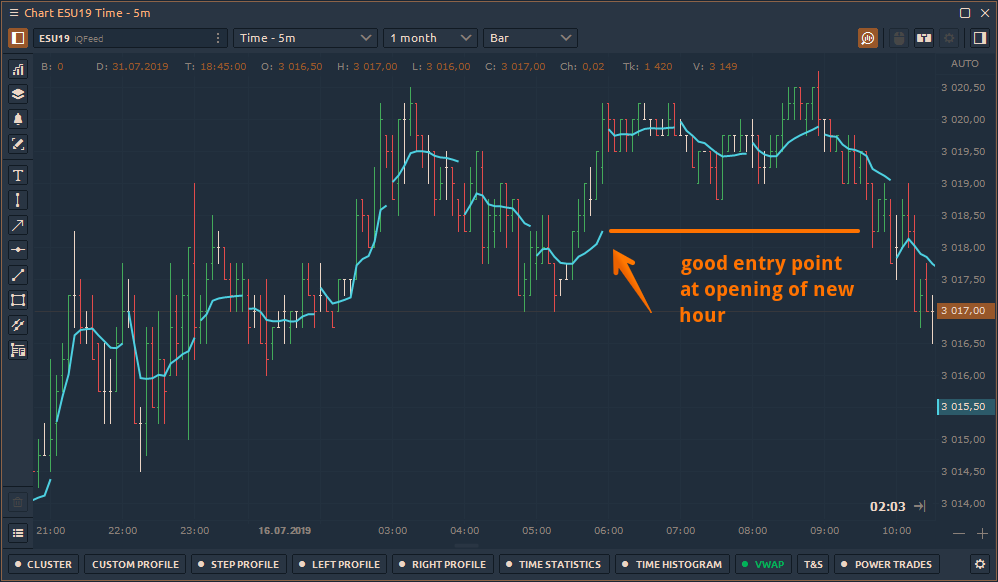The height and width of the screenshot is (582, 998).
Task: Toggle the VWAP indicator on/off
Action: click(762, 564)
